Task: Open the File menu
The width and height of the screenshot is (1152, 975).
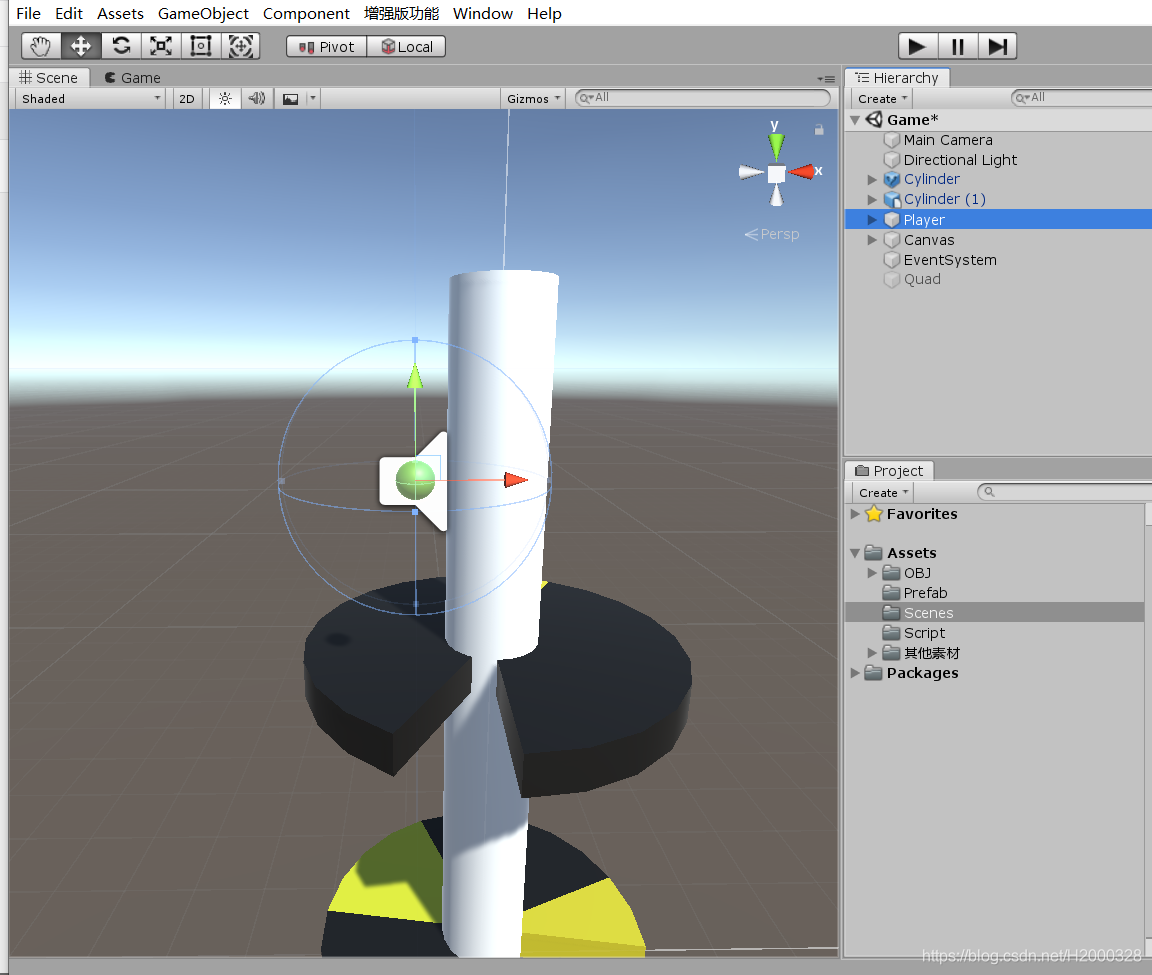Action: (x=29, y=13)
